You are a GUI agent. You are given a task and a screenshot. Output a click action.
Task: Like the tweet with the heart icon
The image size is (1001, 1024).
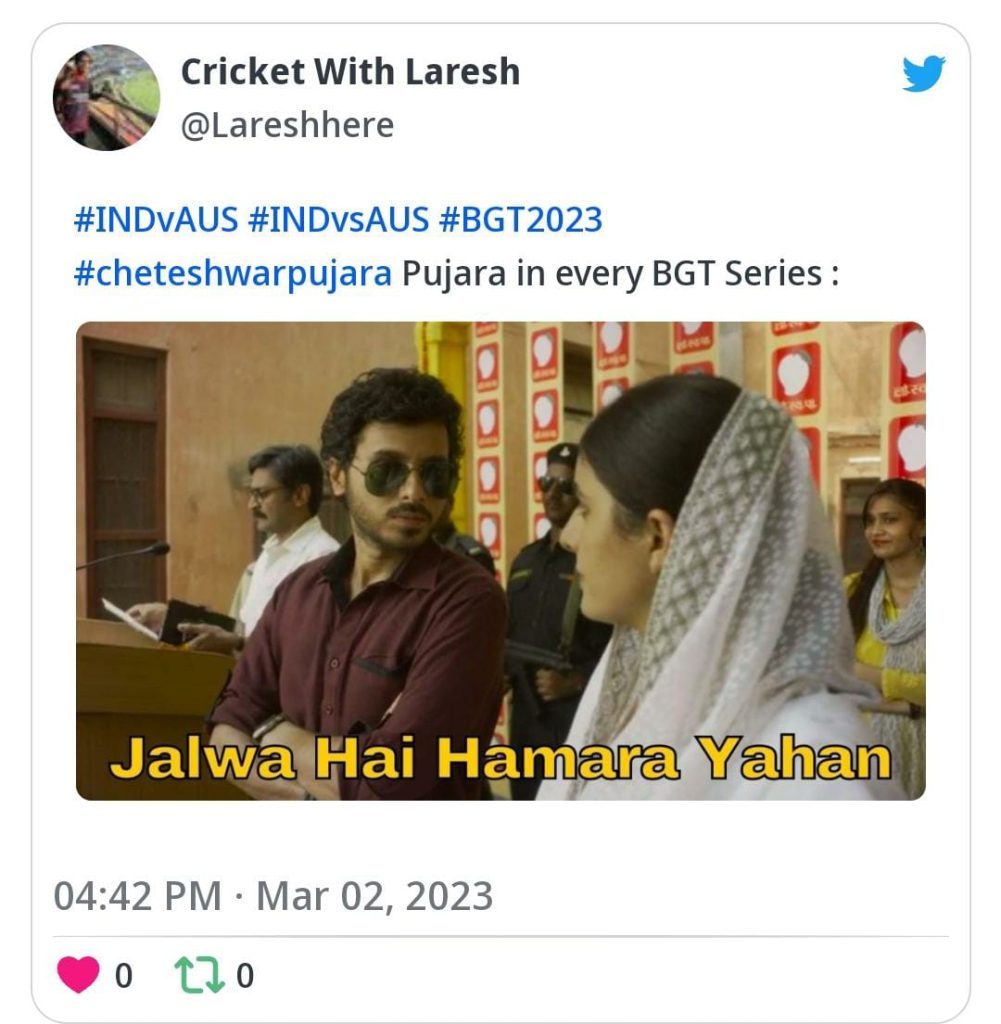click(x=78, y=974)
